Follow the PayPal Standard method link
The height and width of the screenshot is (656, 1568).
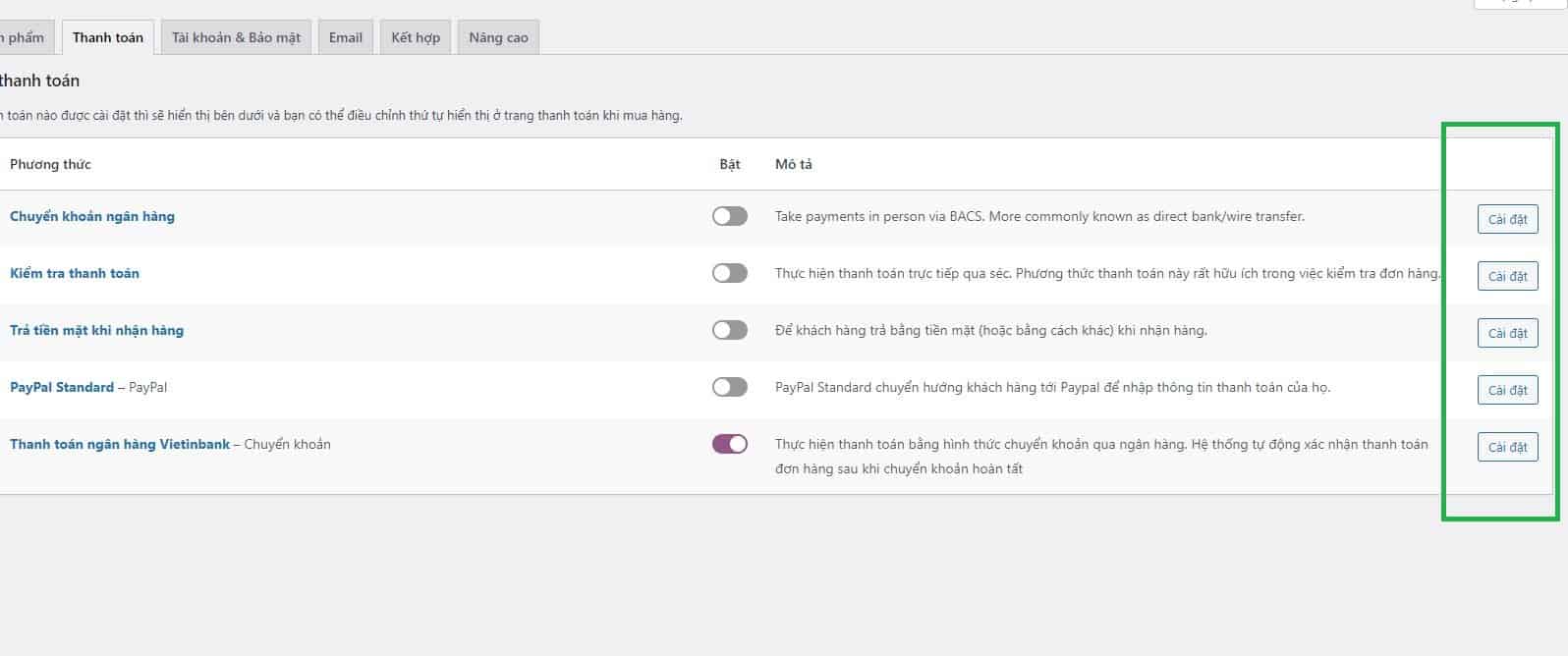(x=62, y=387)
